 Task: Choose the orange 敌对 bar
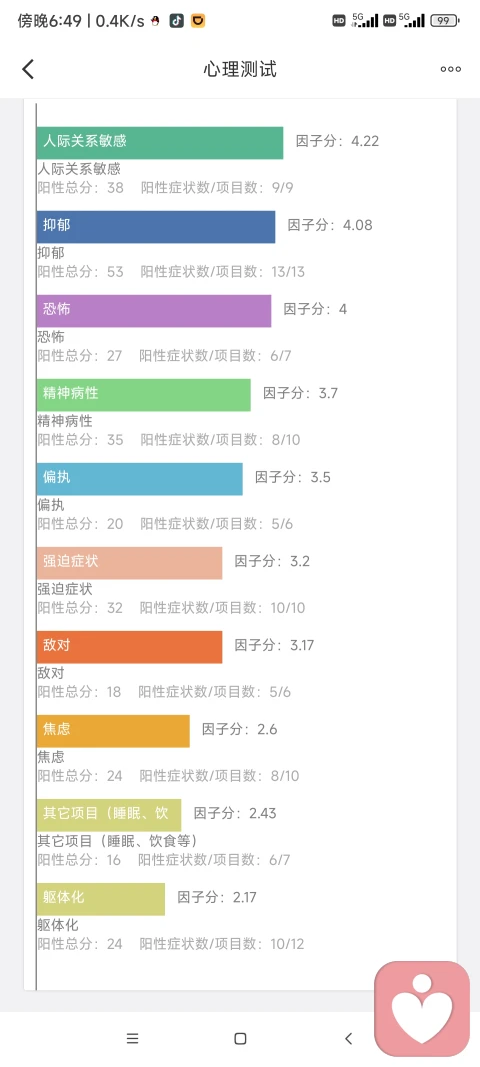129,646
